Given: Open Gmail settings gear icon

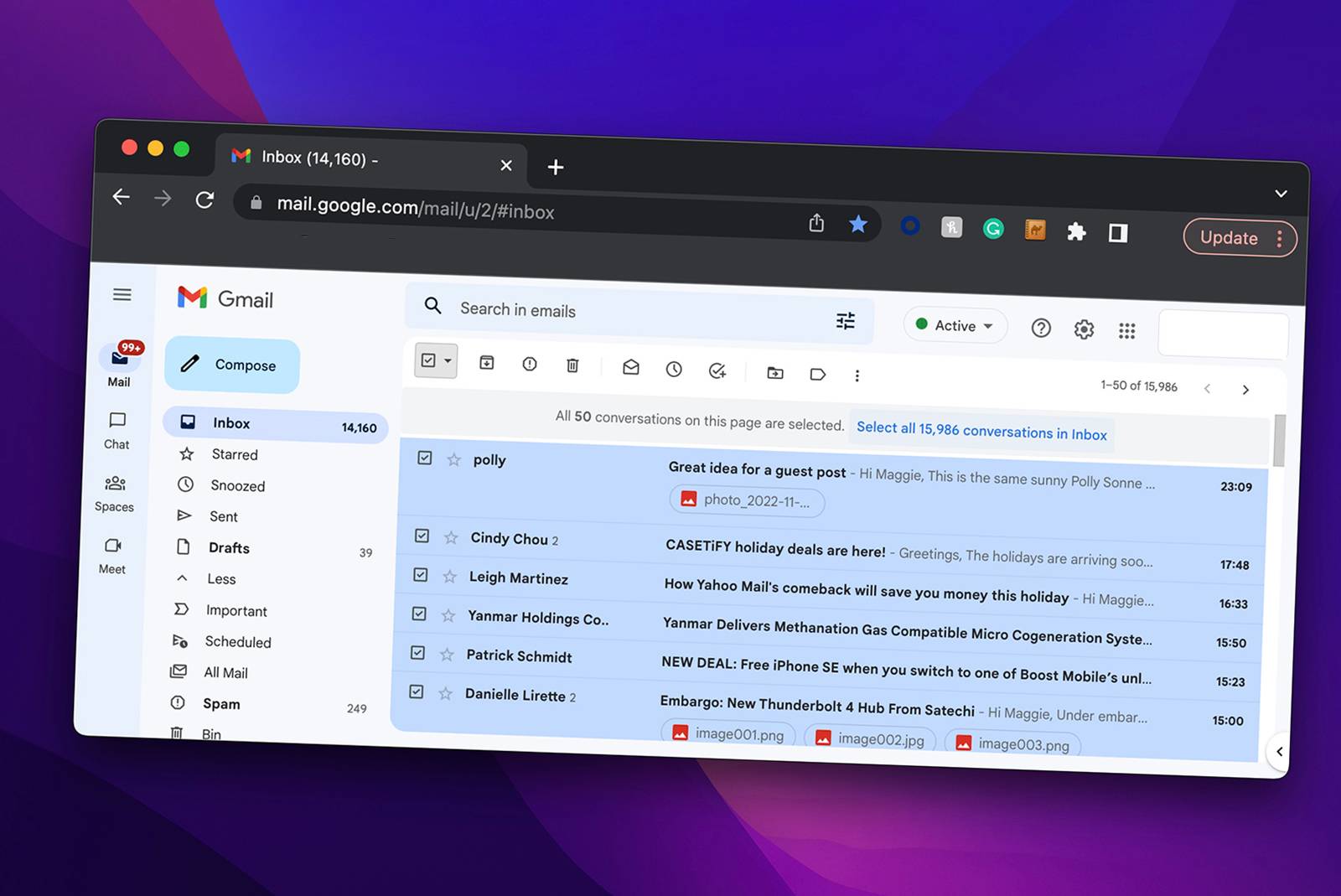Looking at the screenshot, I should point(1084,329).
